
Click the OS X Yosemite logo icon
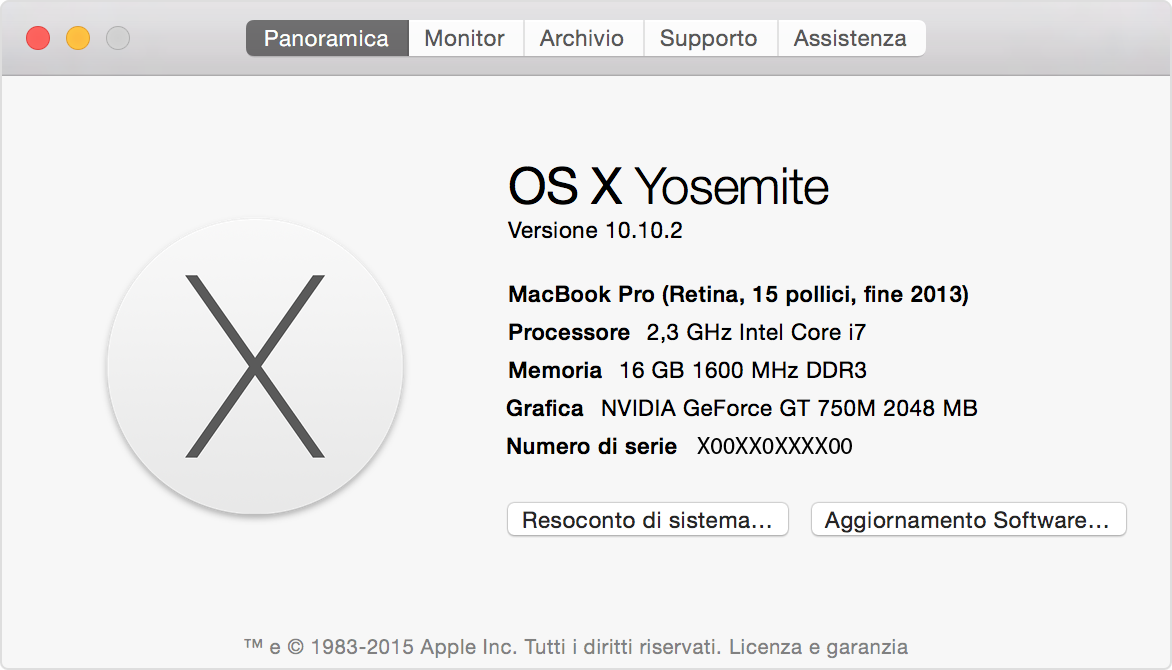click(x=255, y=367)
